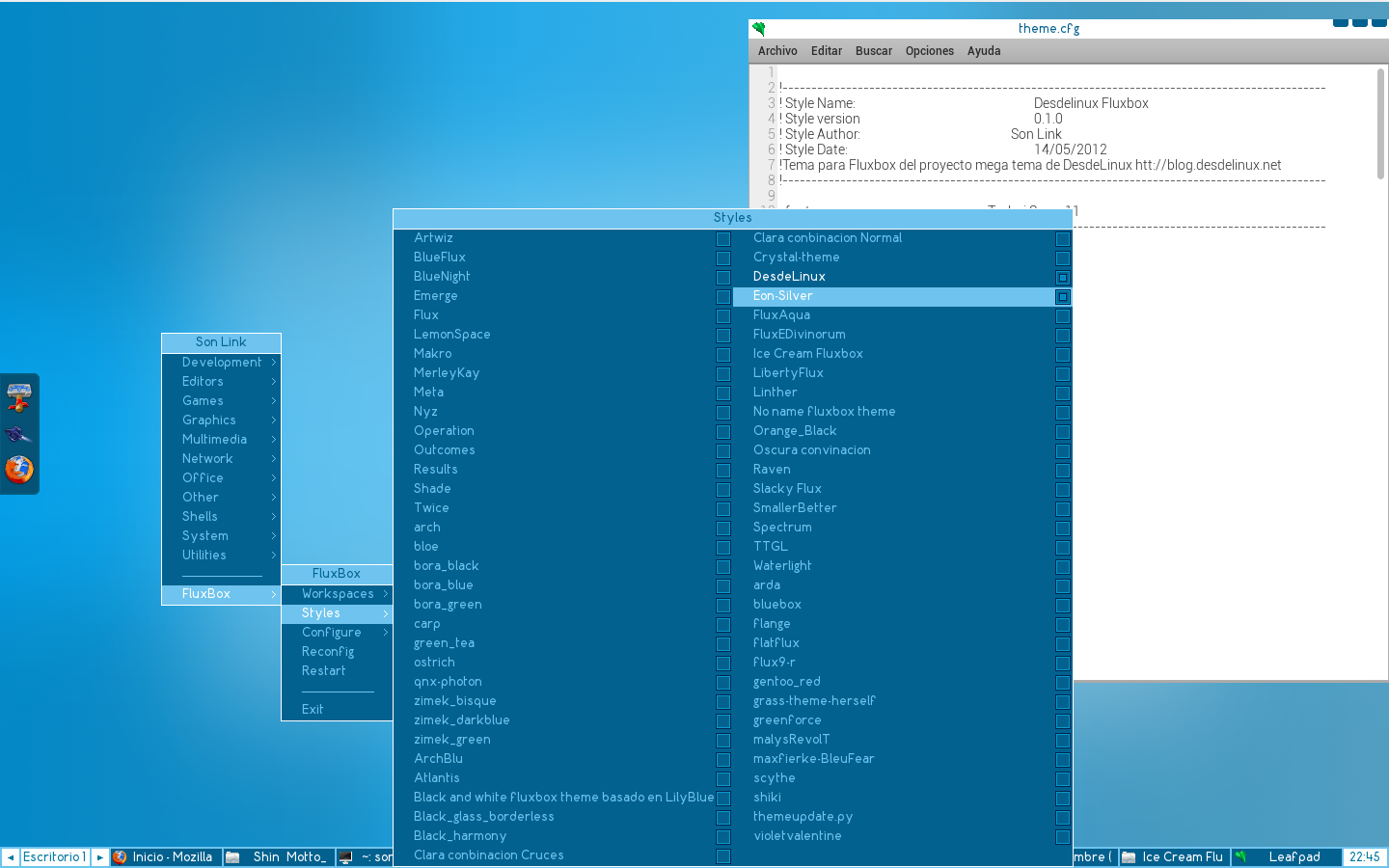
Task: Open the Archivo menu in Leafpad
Action: pos(777,51)
